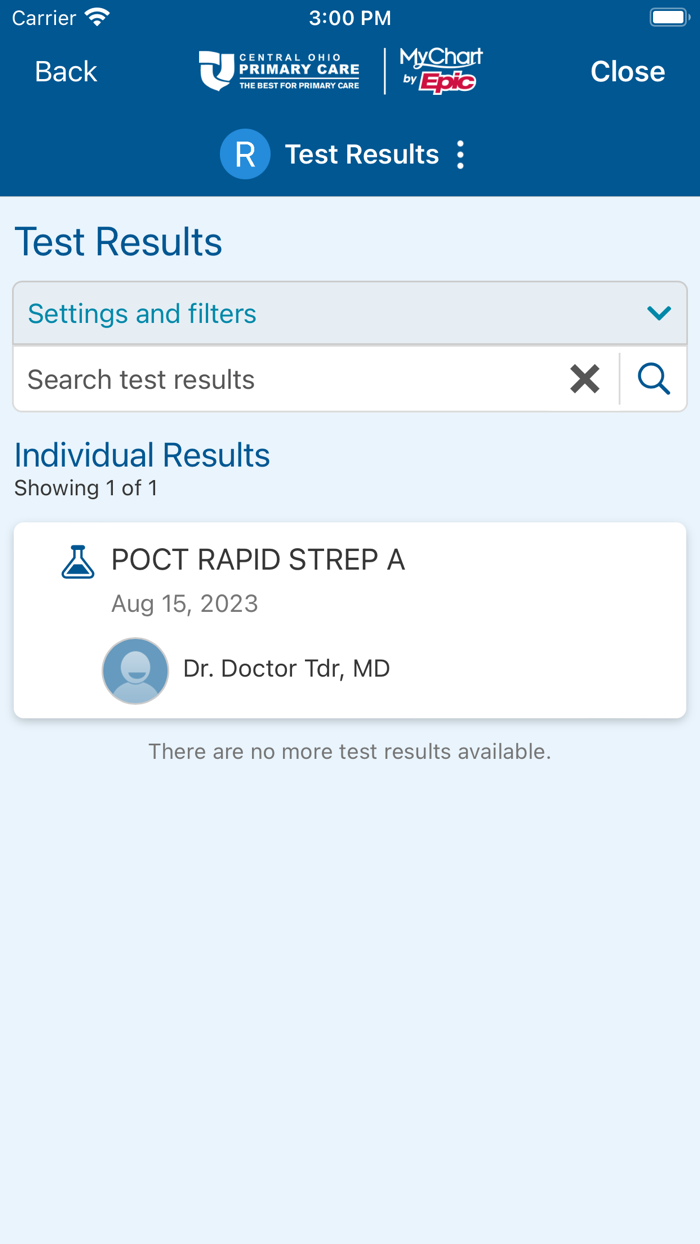This screenshot has height=1244, width=700.
Task: Open the MyChart by Epic logo
Action: (x=438, y=70)
